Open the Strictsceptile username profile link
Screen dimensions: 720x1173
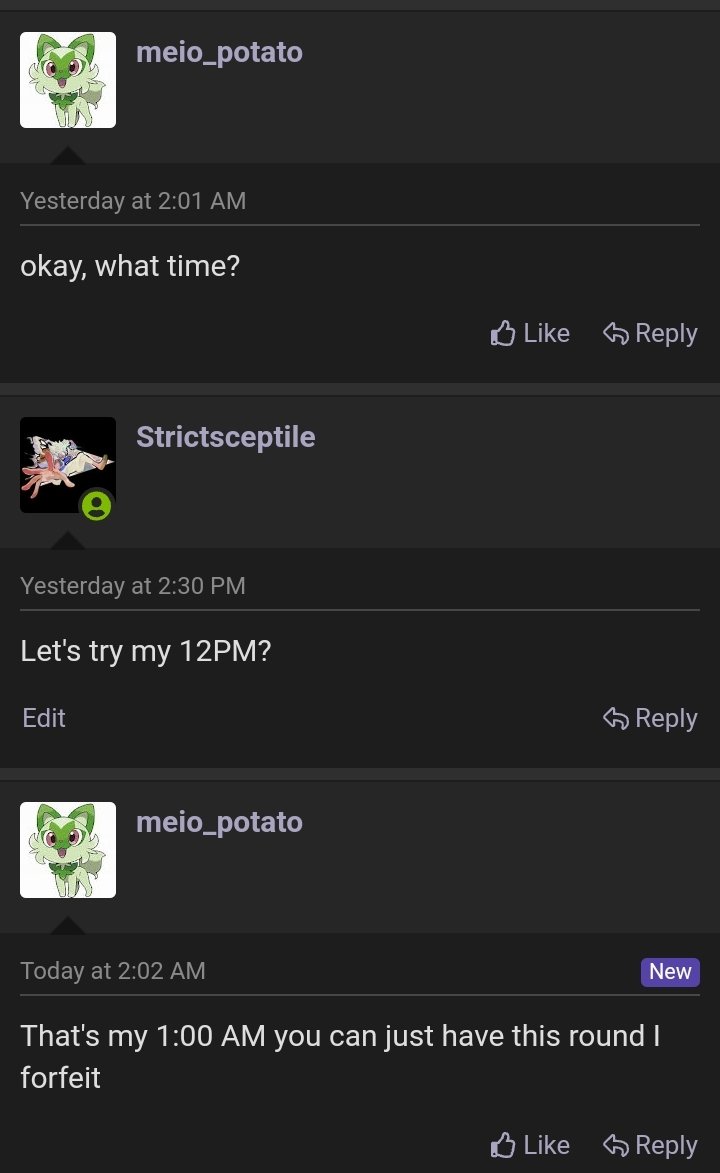point(225,437)
